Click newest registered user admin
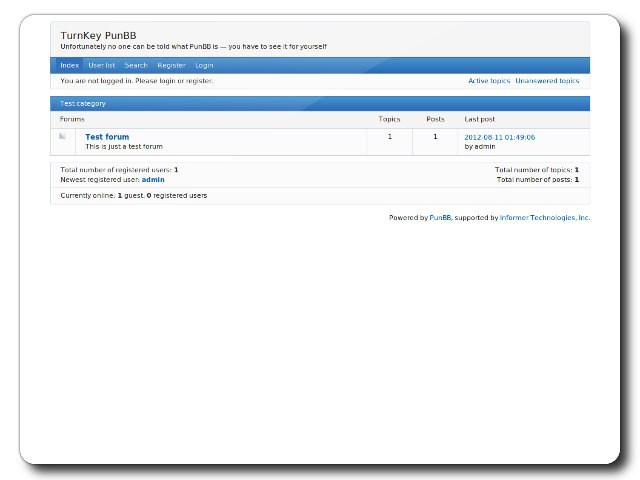This screenshot has width=640, height=480. point(153,179)
